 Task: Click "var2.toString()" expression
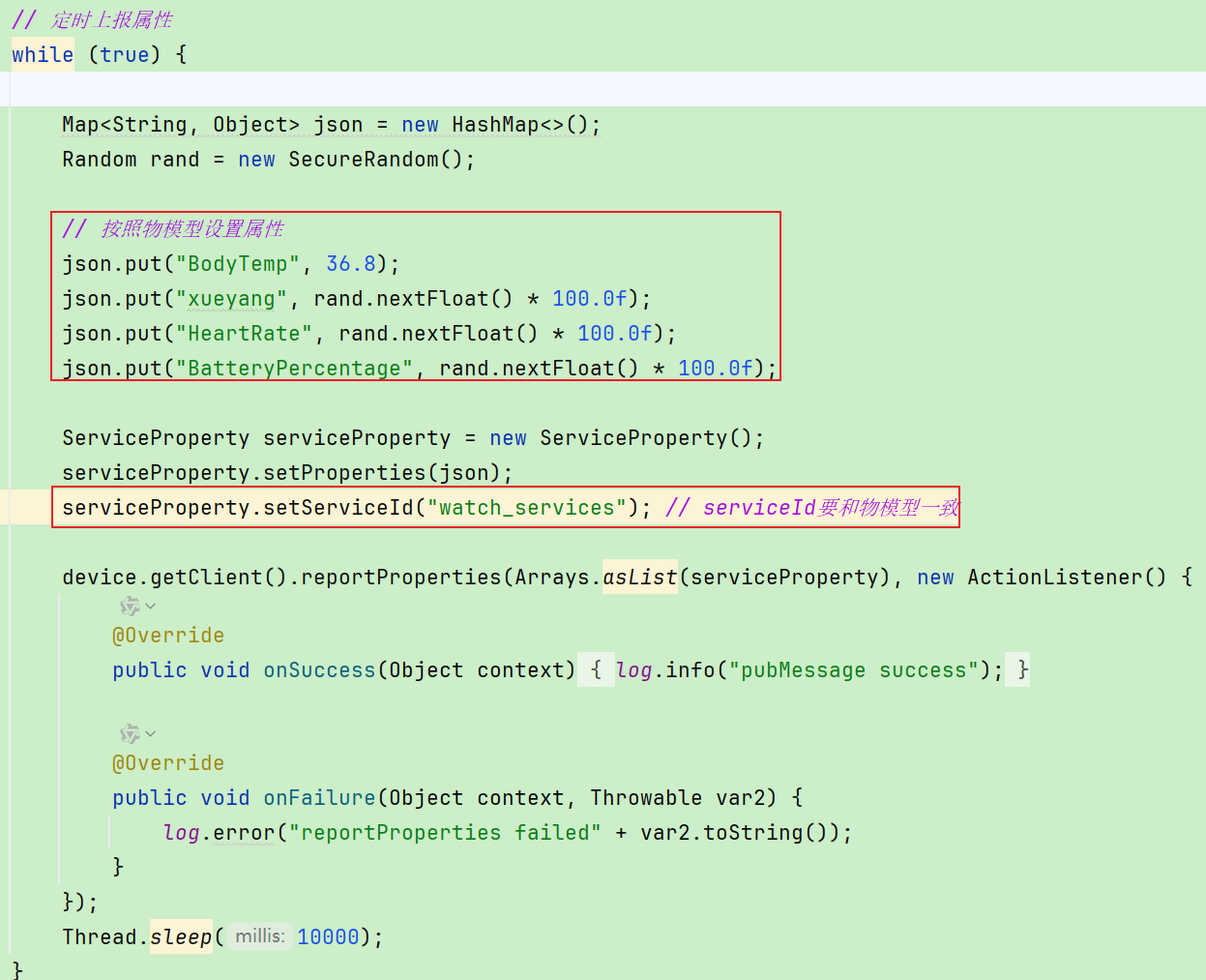734,833
